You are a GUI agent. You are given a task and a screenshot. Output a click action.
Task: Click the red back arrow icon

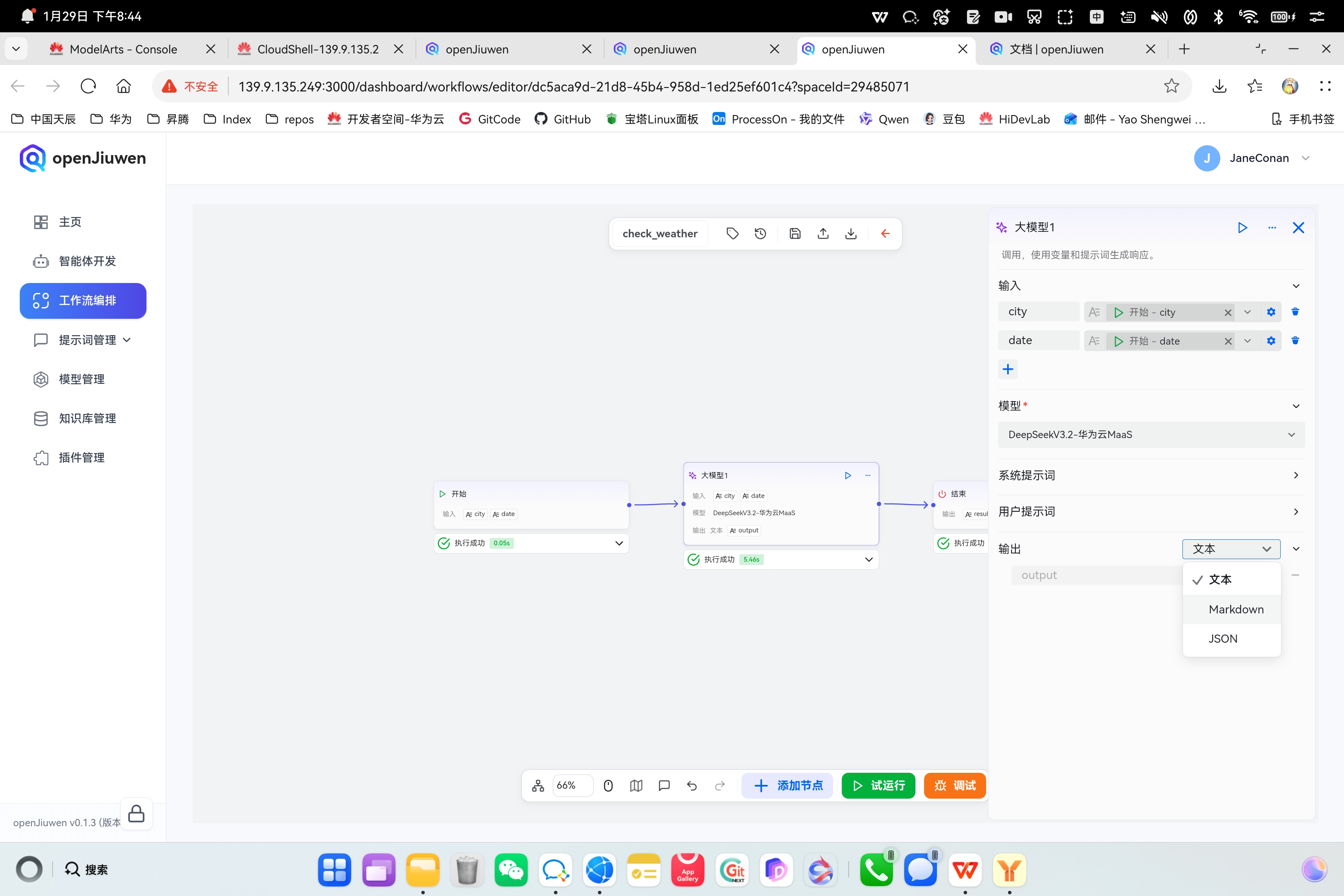coord(885,233)
